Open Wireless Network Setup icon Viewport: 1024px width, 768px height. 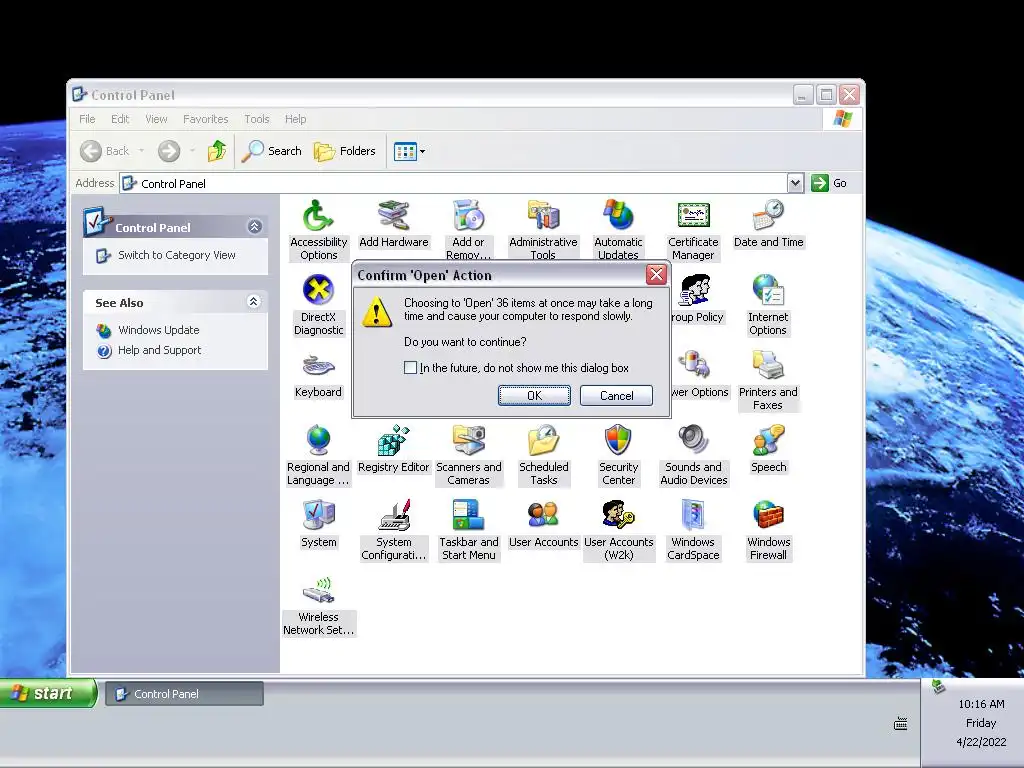pos(318,605)
